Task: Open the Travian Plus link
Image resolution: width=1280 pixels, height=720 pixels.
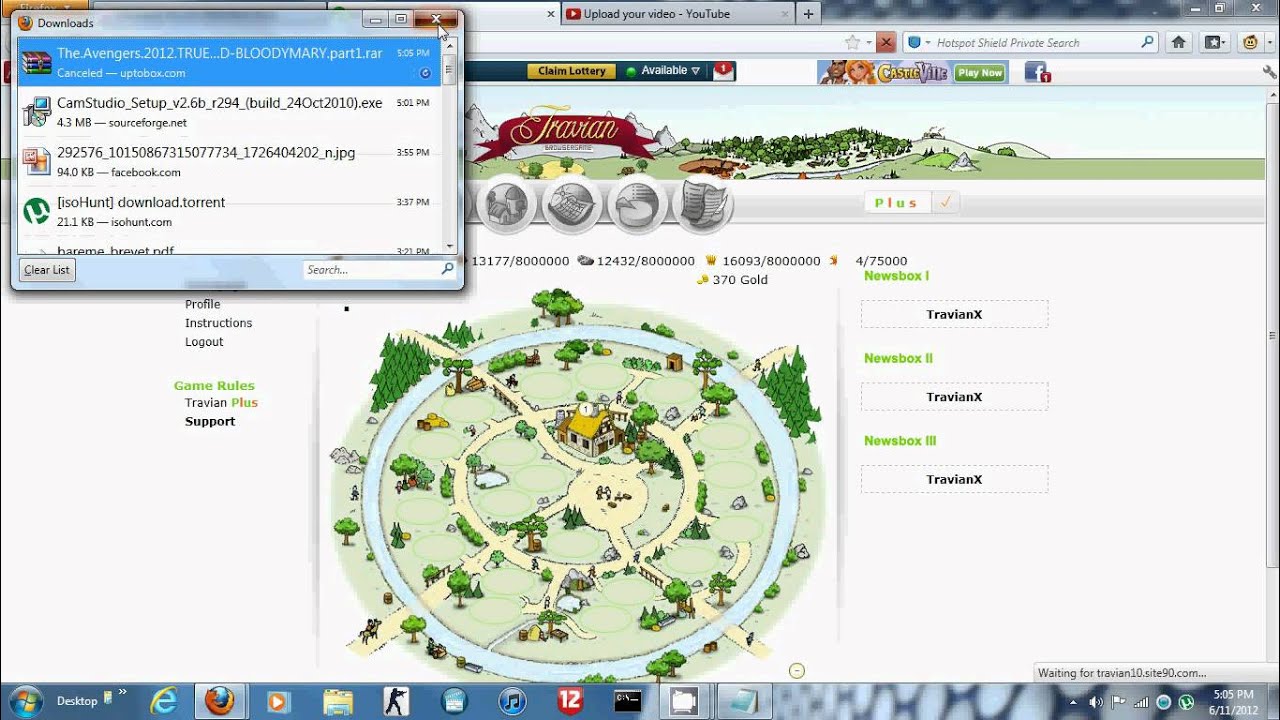Action: click(x=221, y=403)
